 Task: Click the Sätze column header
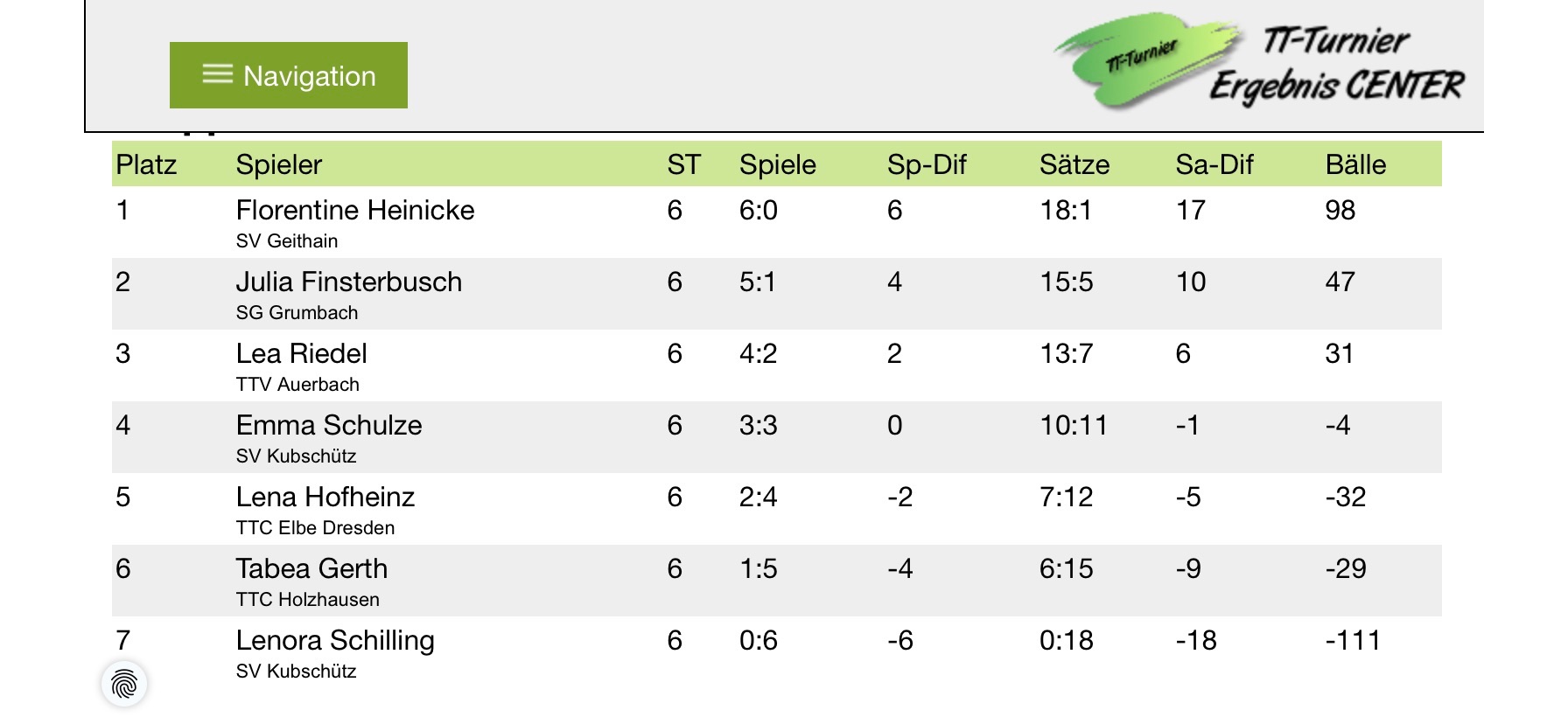pos(1074,164)
